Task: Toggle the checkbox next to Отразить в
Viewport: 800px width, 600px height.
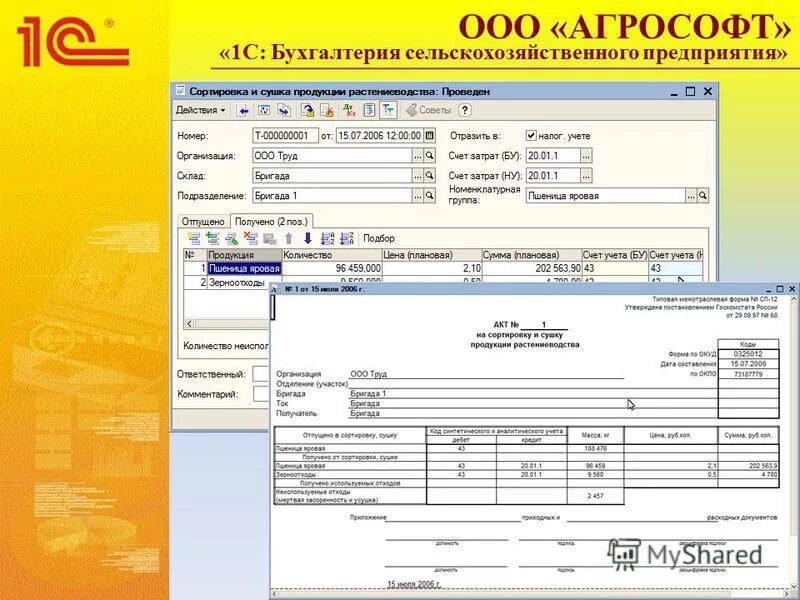Action: [x=531, y=136]
